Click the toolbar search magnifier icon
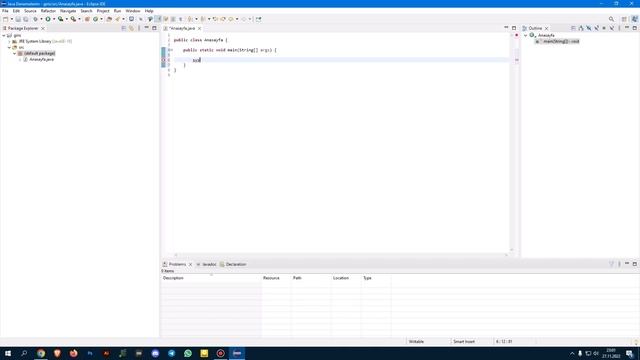The height and width of the screenshot is (360, 640). pos(611,19)
